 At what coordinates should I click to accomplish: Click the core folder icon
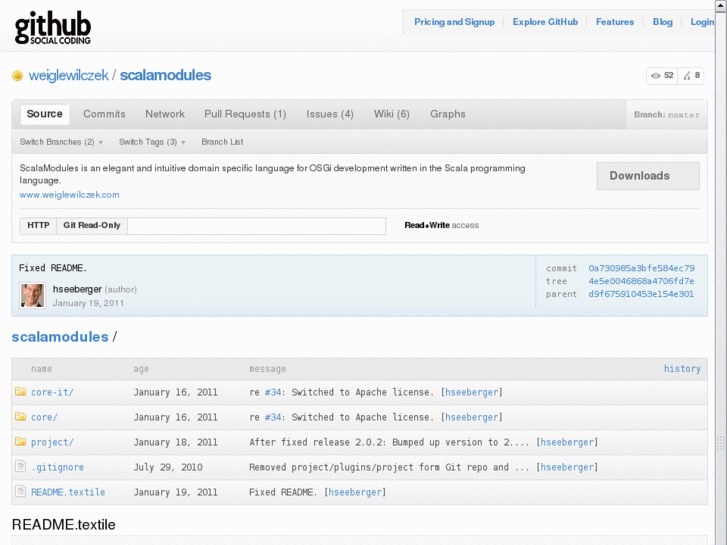[x=20, y=417]
